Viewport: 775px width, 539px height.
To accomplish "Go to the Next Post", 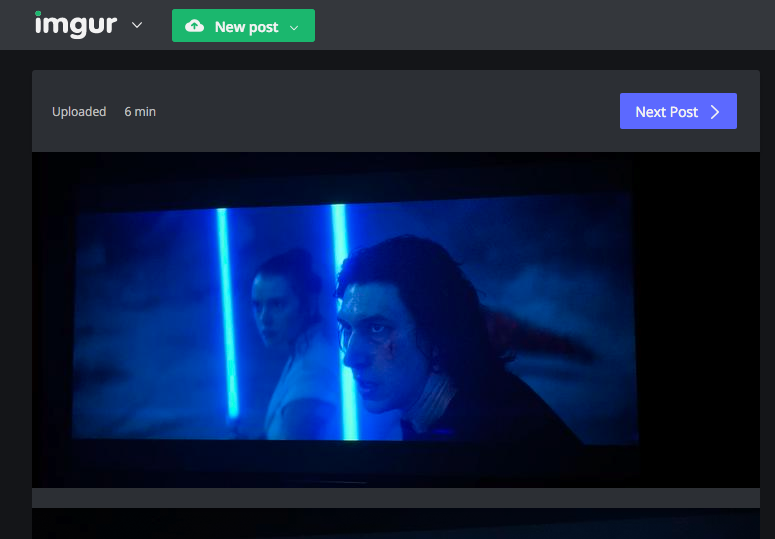I will (678, 111).
